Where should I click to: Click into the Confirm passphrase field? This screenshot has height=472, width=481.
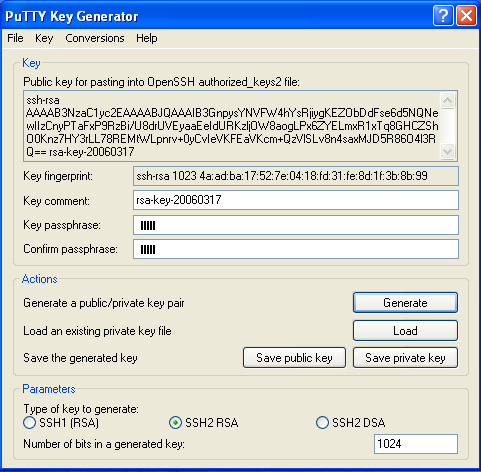[x=296, y=249]
